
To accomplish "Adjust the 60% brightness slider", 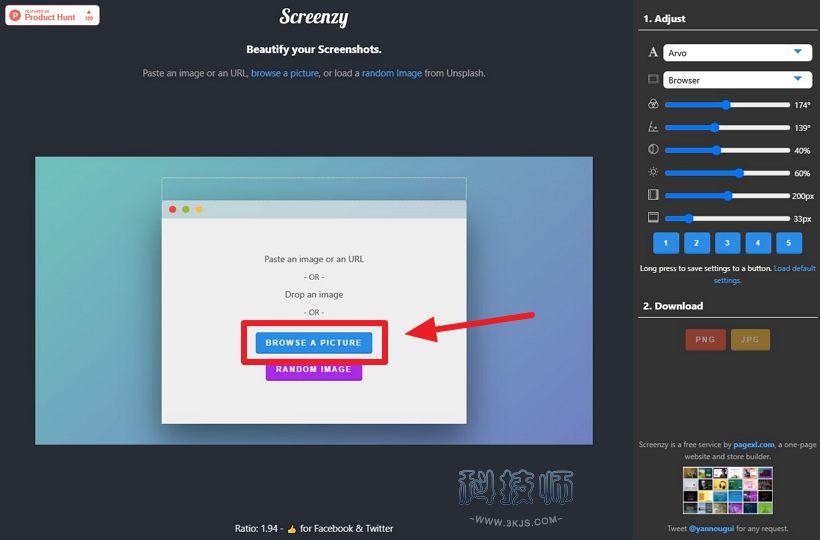I will point(727,173).
